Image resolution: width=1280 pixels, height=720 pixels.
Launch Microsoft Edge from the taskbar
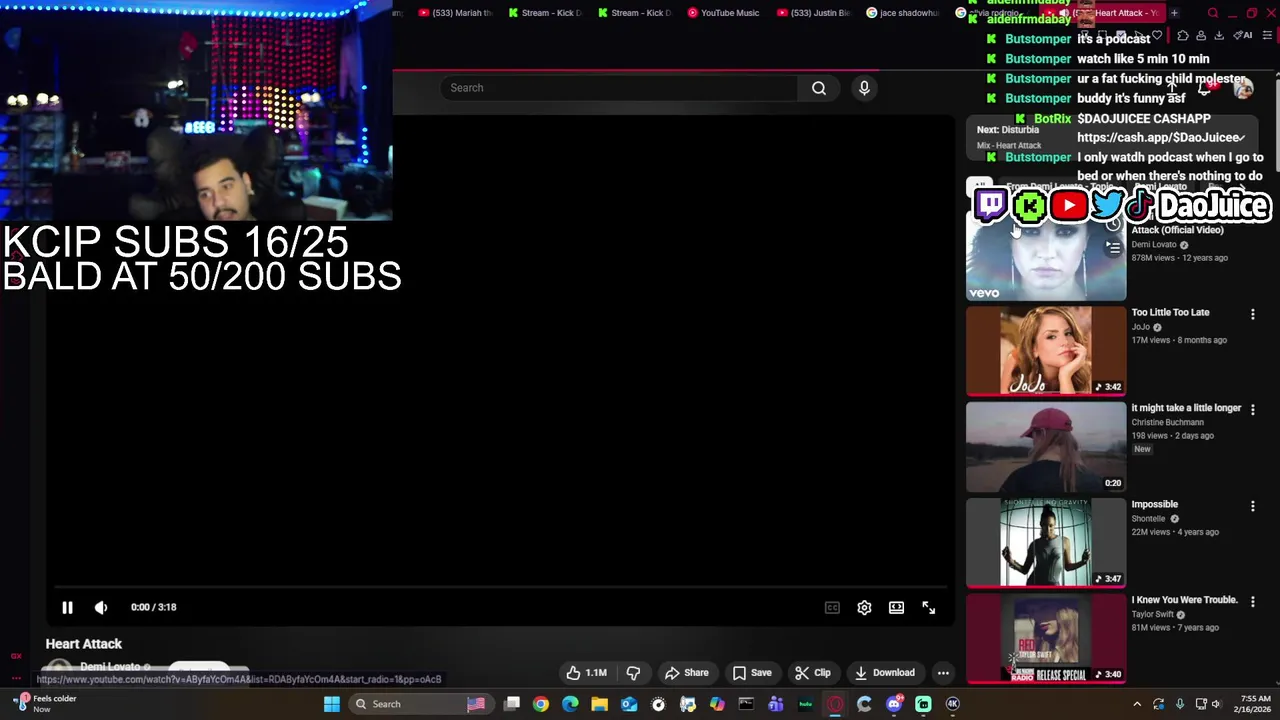click(x=570, y=704)
